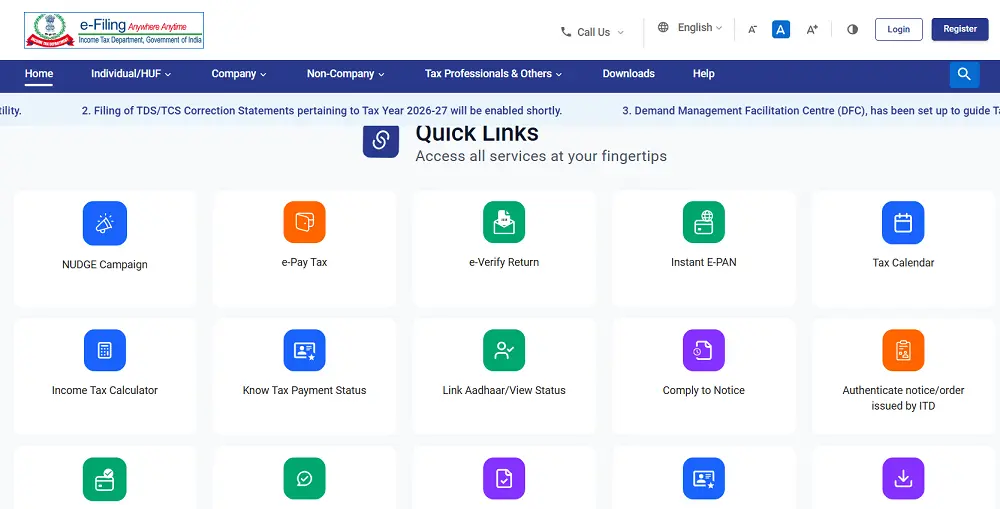Open the Downloads menu item
The width and height of the screenshot is (1000, 509).
pos(629,74)
